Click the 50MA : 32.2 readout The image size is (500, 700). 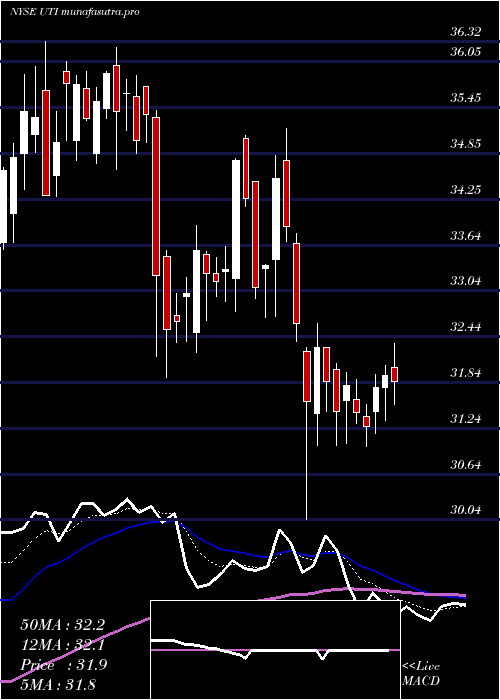(63, 625)
